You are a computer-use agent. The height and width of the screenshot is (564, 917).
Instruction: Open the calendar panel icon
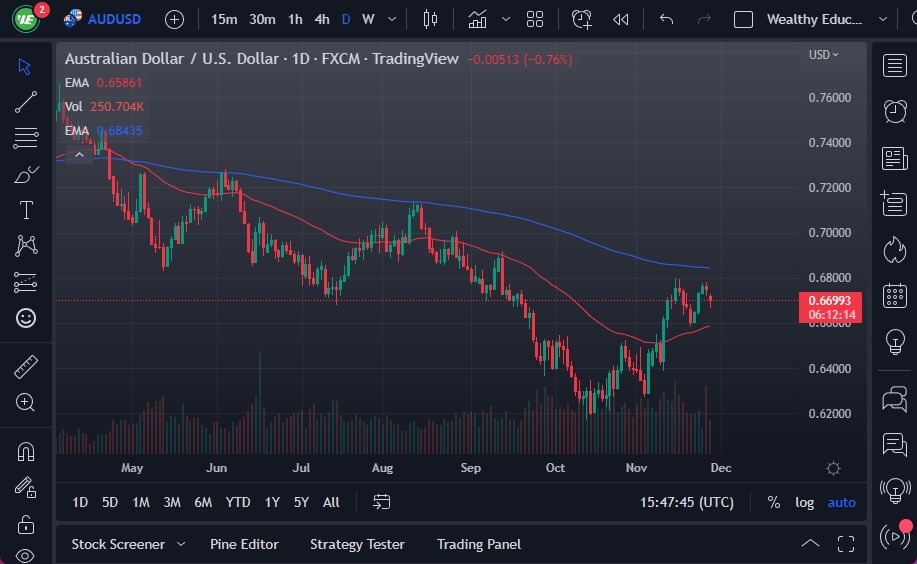coord(895,295)
